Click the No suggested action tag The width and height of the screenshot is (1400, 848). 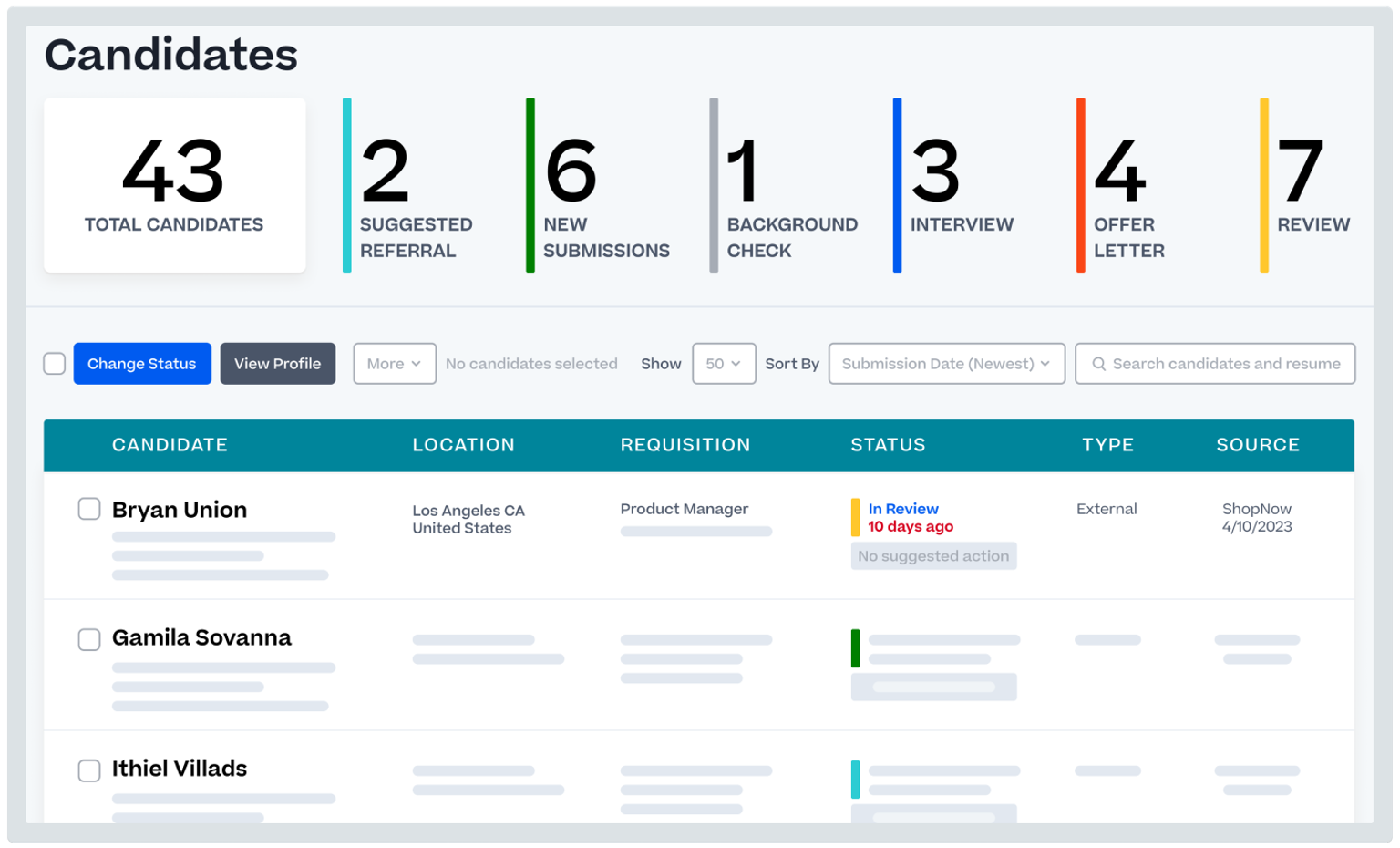[x=933, y=556]
